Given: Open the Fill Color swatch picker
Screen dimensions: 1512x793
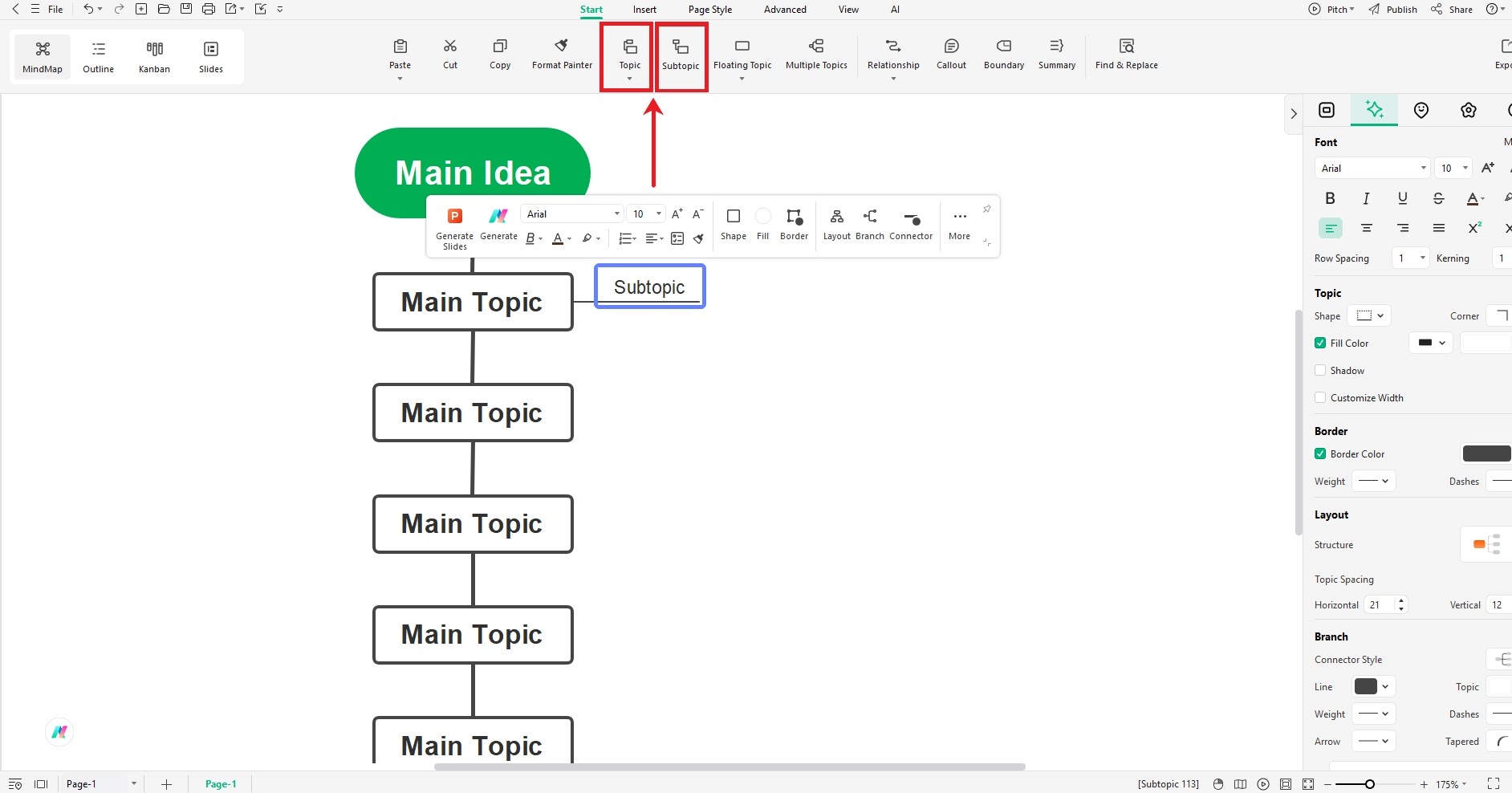Looking at the screenshot, I should coord(1431,343).
